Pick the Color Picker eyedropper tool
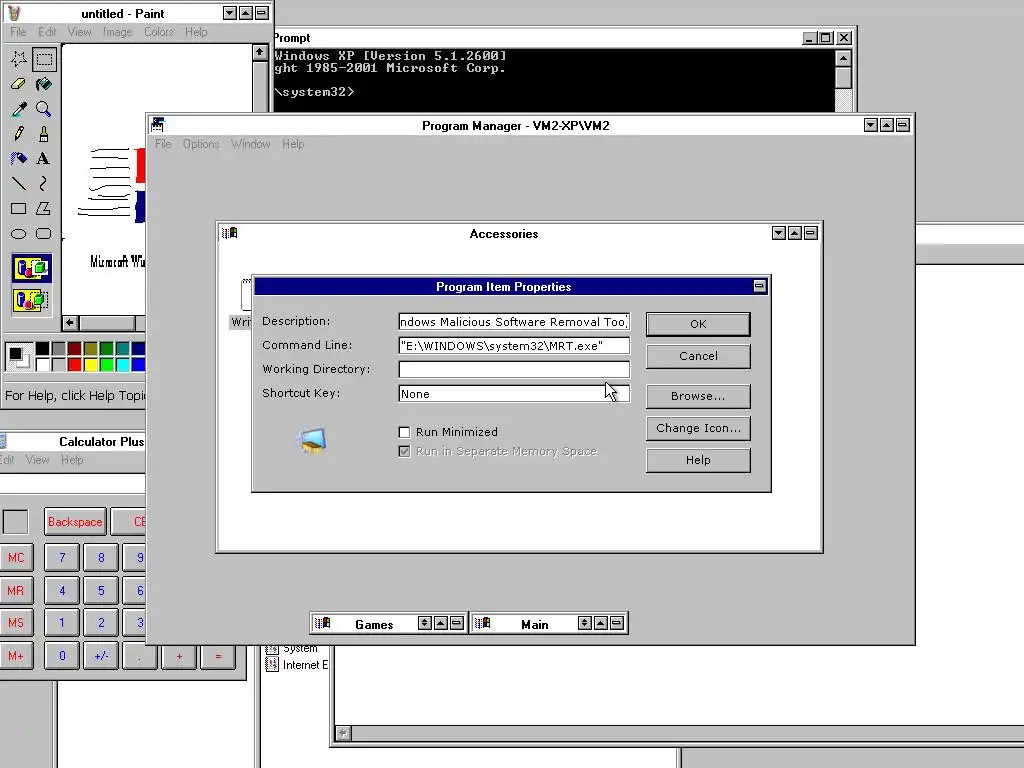Viewport: 1024px width, 768px height. tap(18, 109)
